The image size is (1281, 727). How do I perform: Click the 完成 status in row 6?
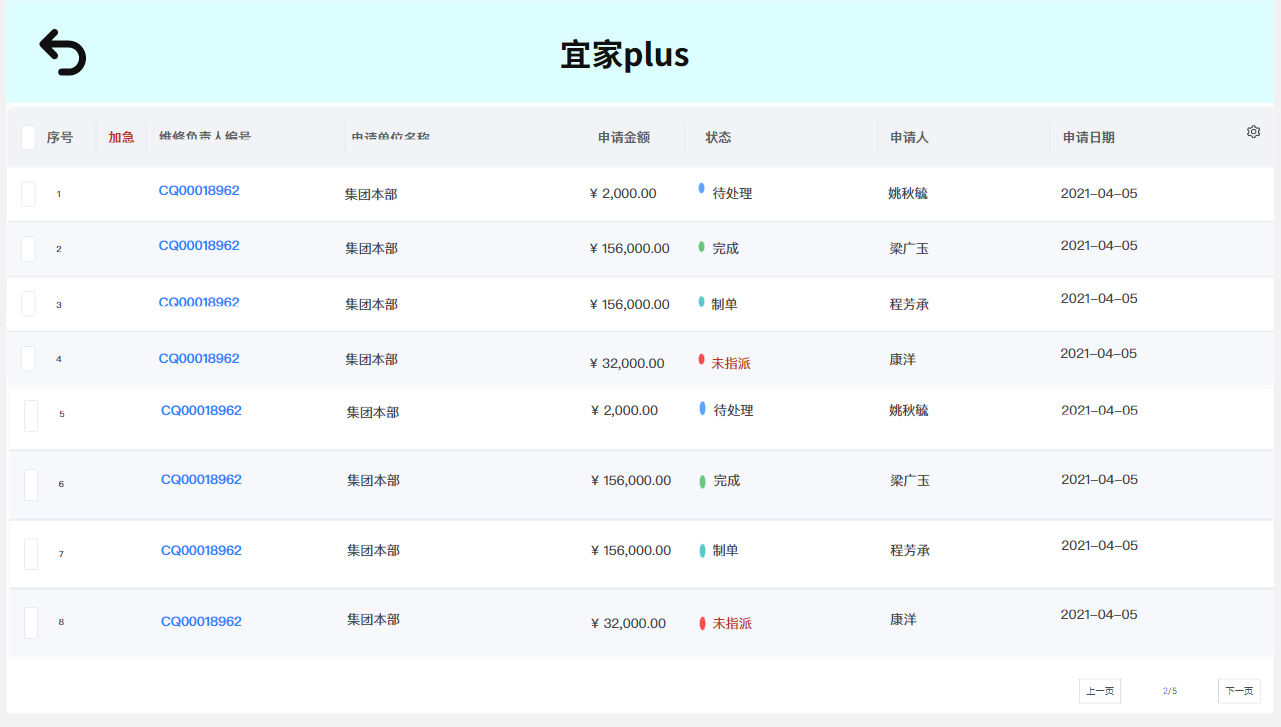click(x=727, y=480)
